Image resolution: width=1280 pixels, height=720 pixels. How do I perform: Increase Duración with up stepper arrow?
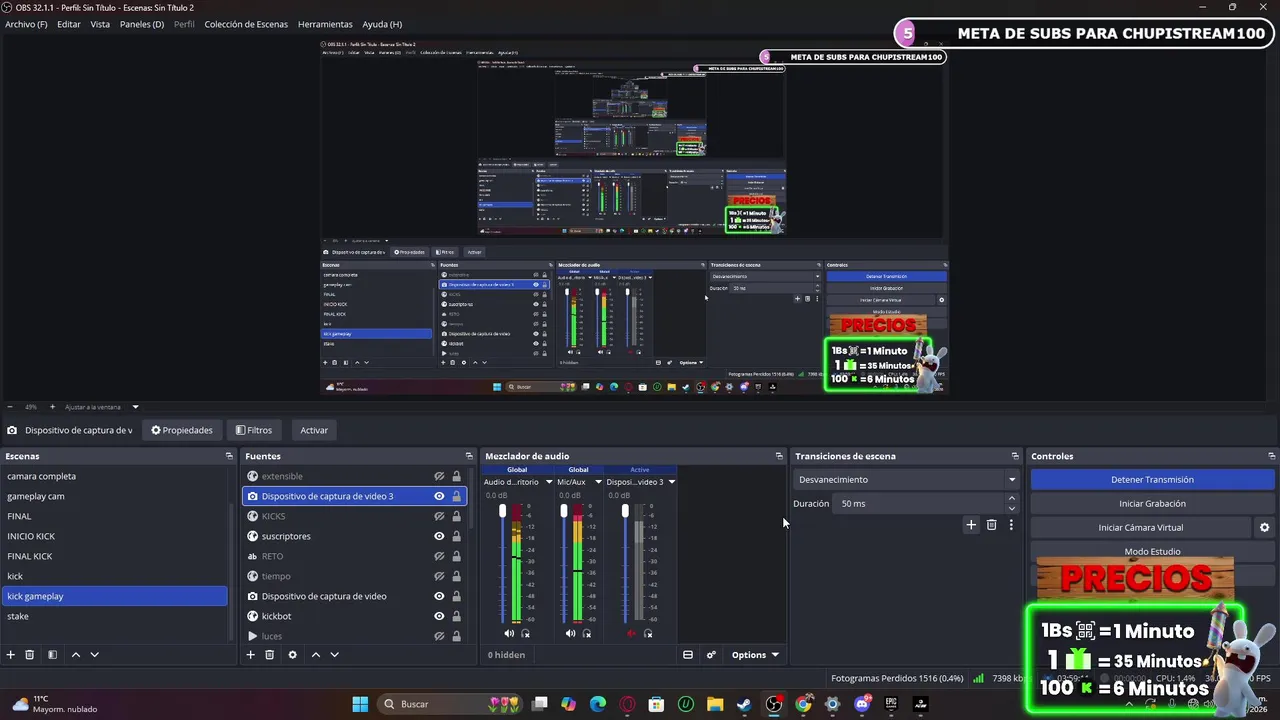(x=1012, y=499)
